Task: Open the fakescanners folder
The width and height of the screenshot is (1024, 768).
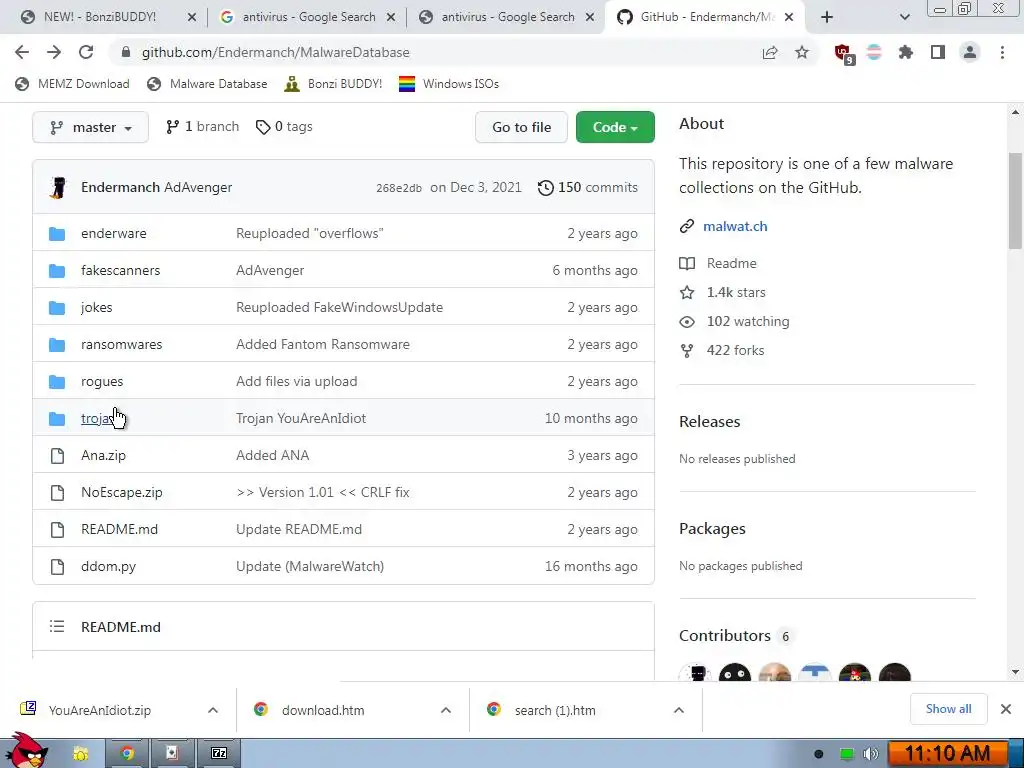Action: 120,270
